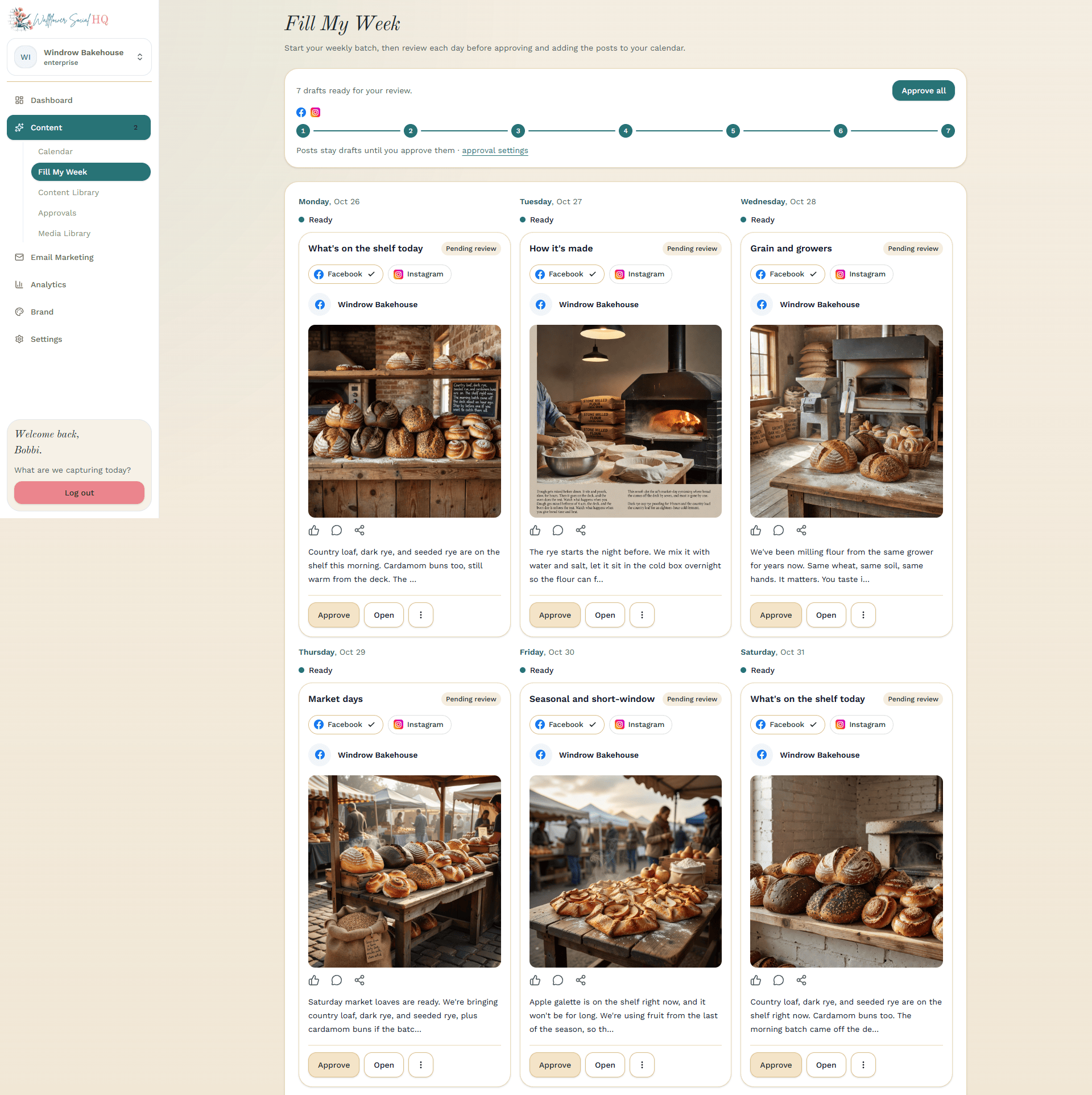Toggle Facebook on Wednesday's Grain and growers post
Image resolution: width=1092 pixels, height=1095 pixels.
tap(787, 274)
